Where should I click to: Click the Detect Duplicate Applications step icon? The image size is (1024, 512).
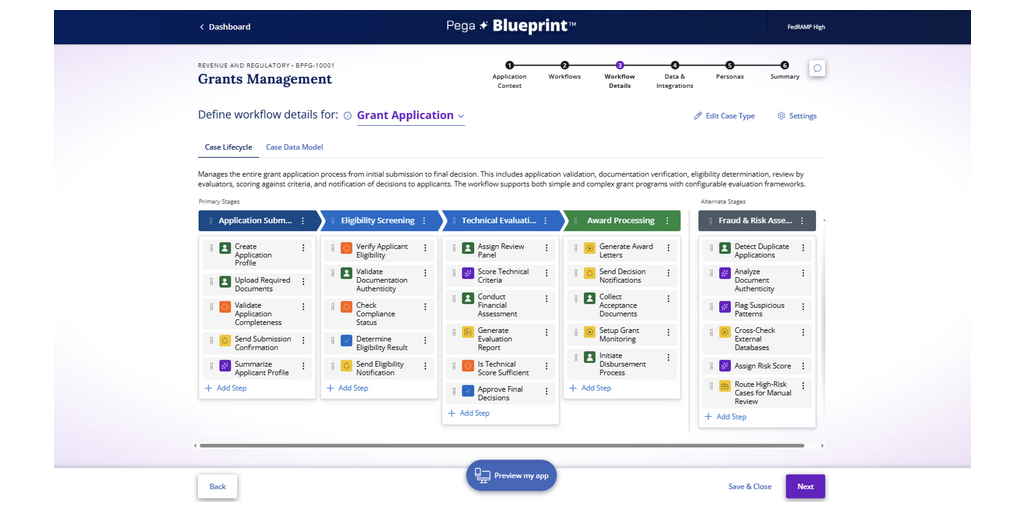click(x=725, y=248)
